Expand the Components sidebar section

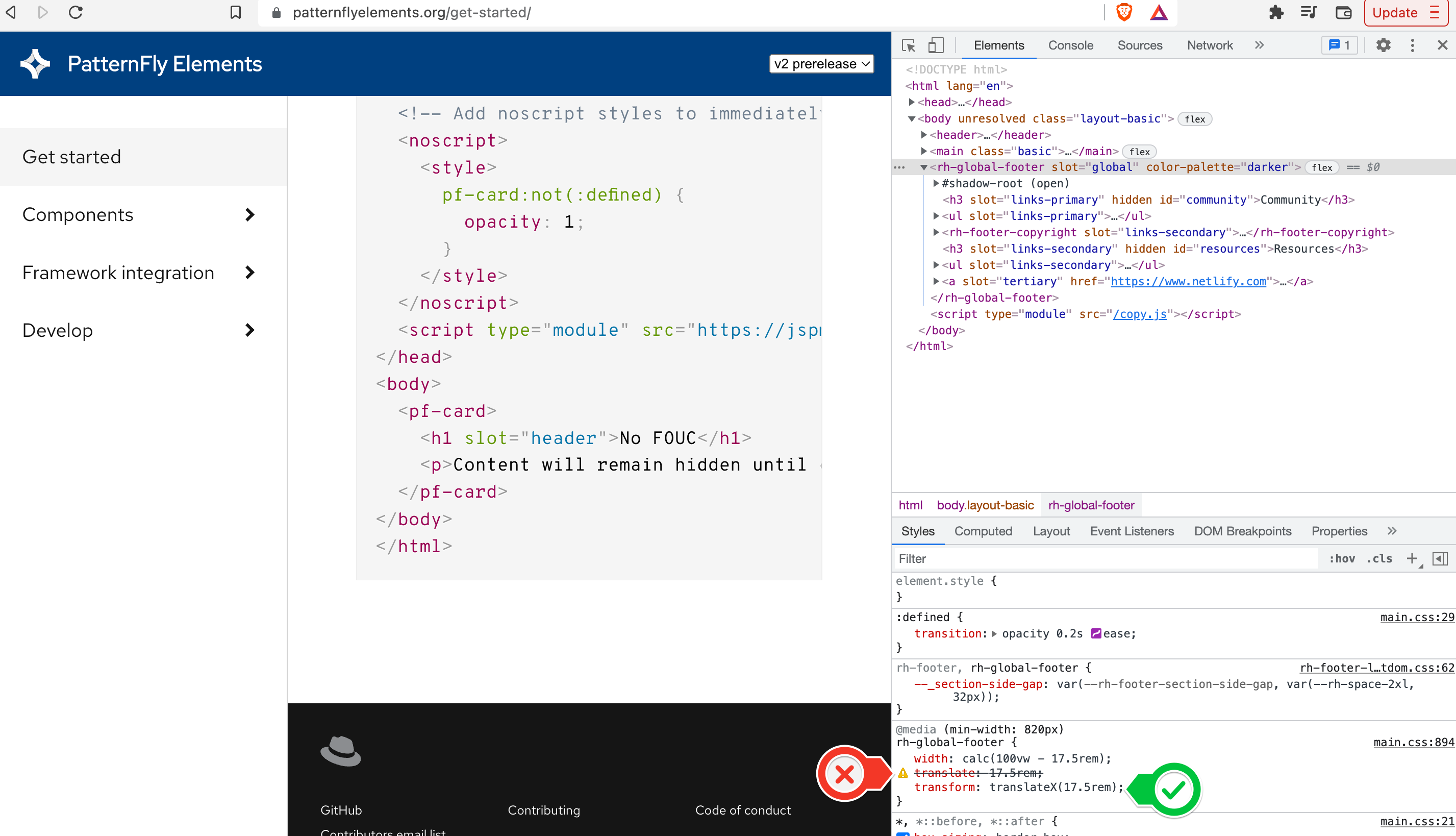[x=249, y=215]
